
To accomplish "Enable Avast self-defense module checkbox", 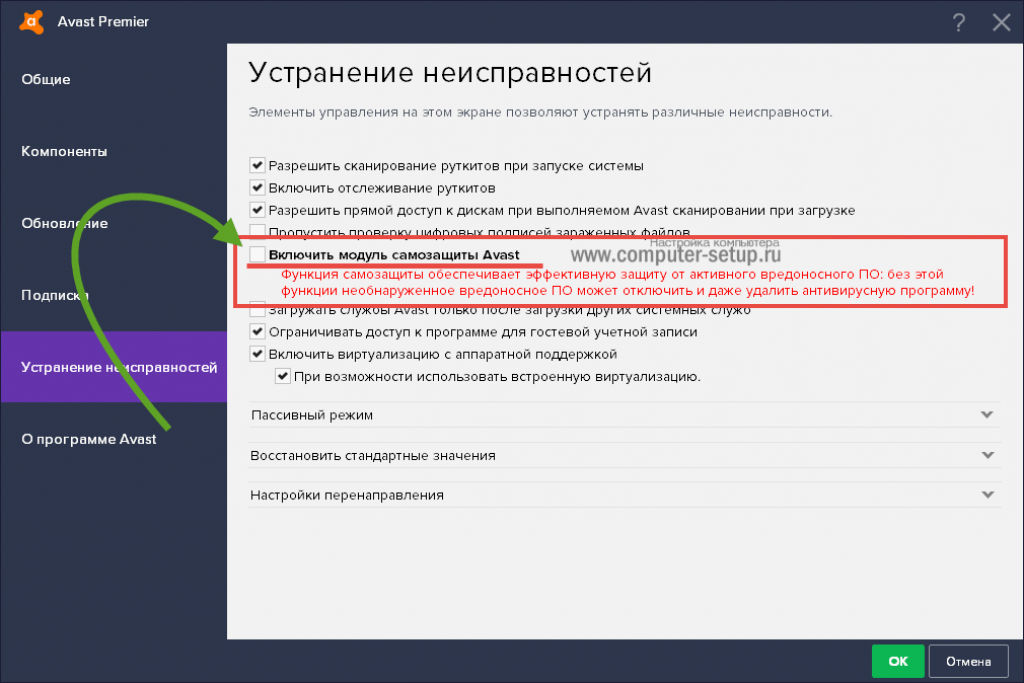I will point(257,254).
